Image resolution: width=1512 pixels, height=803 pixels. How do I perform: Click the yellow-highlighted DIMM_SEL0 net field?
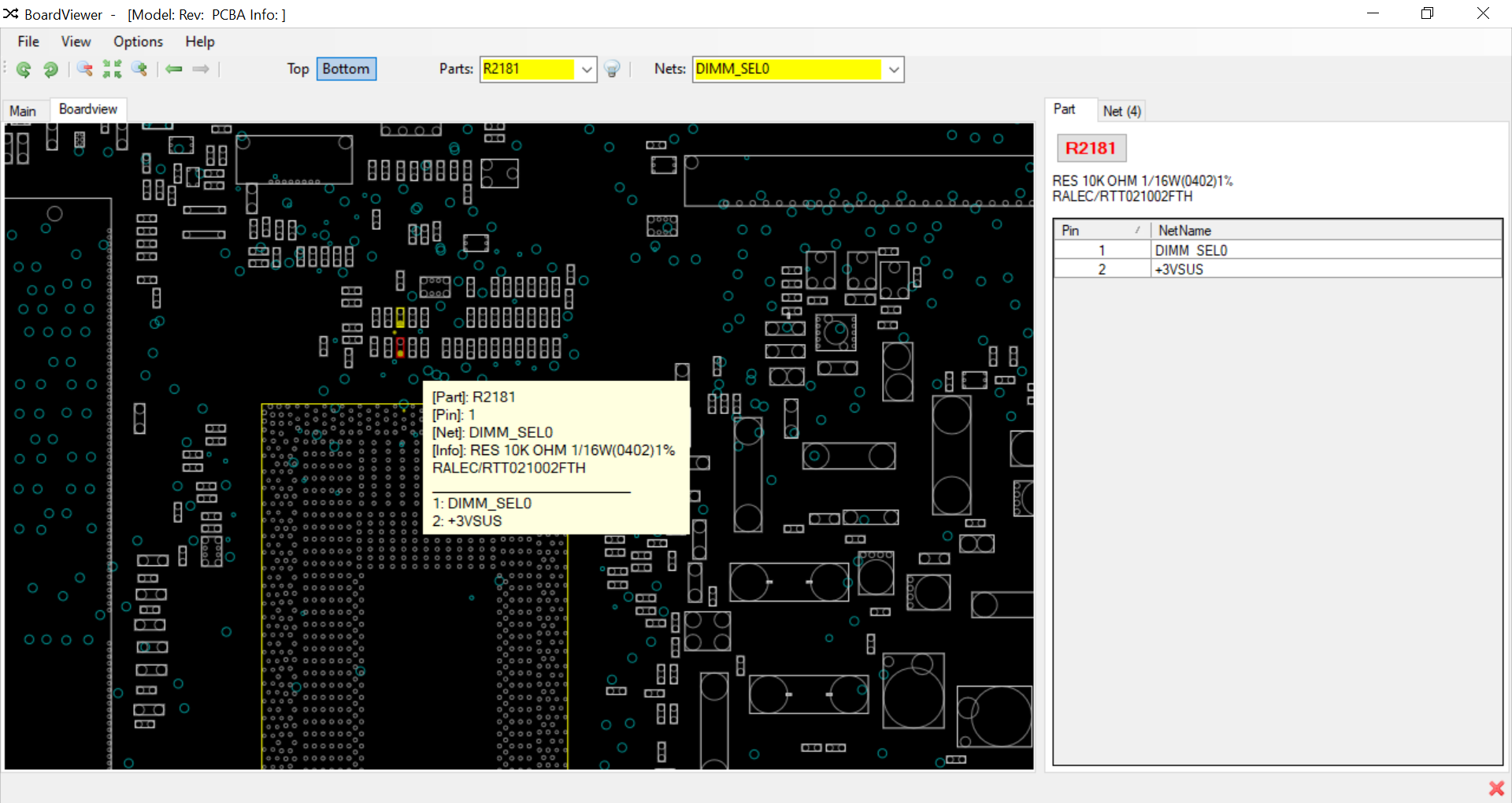point(787,69)
